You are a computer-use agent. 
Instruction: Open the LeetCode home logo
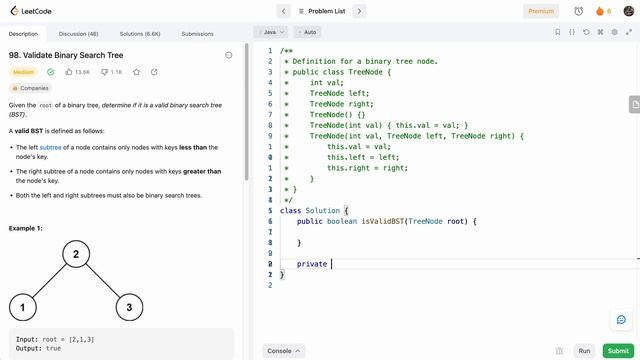[31, 11]
